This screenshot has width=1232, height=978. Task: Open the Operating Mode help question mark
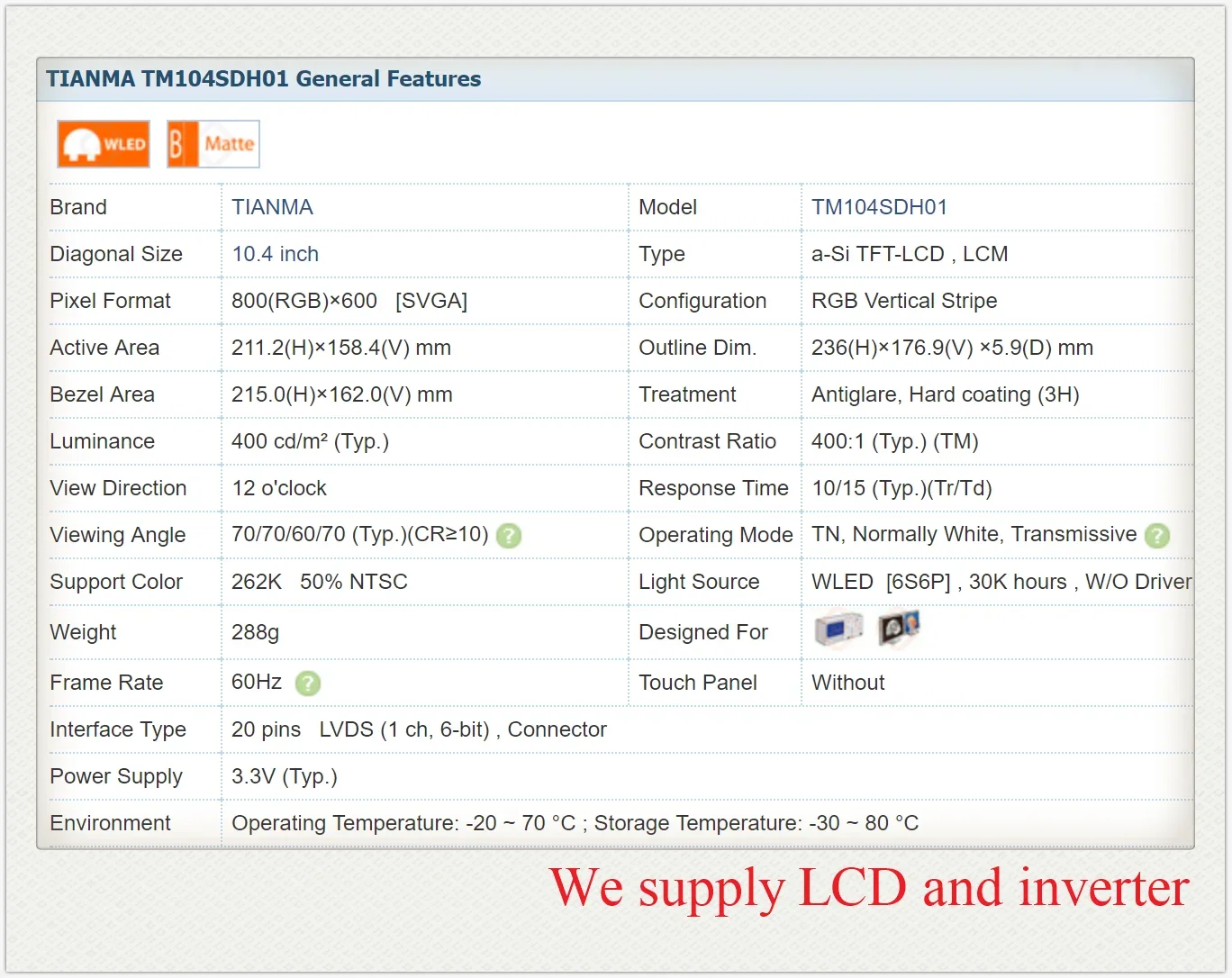tap(1156, 536)
